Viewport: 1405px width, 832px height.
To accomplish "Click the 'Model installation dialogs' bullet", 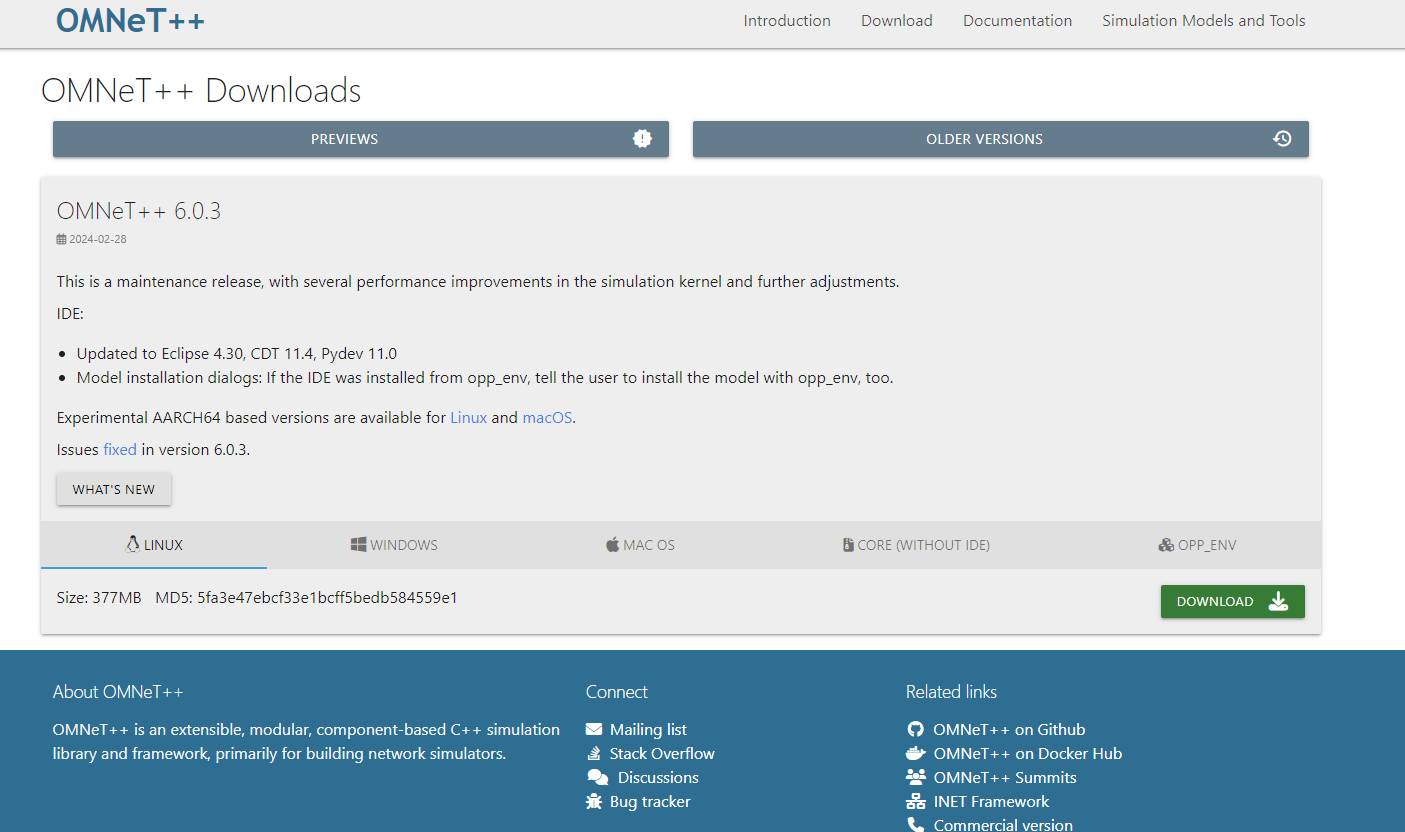I will pos(485,378).
